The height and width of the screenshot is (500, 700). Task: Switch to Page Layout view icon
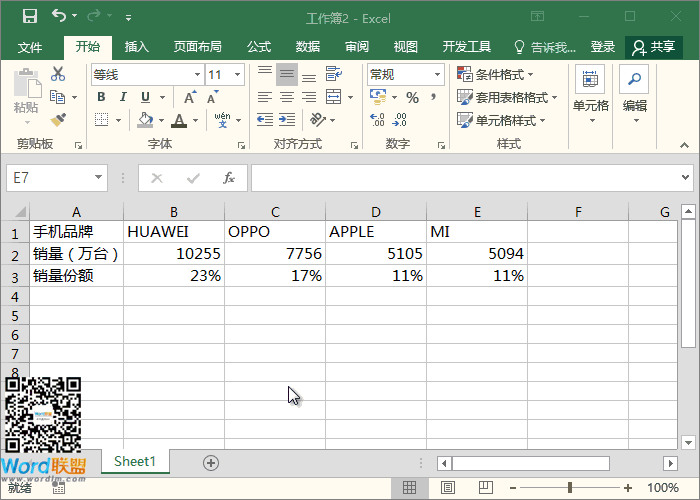[448, 488]
